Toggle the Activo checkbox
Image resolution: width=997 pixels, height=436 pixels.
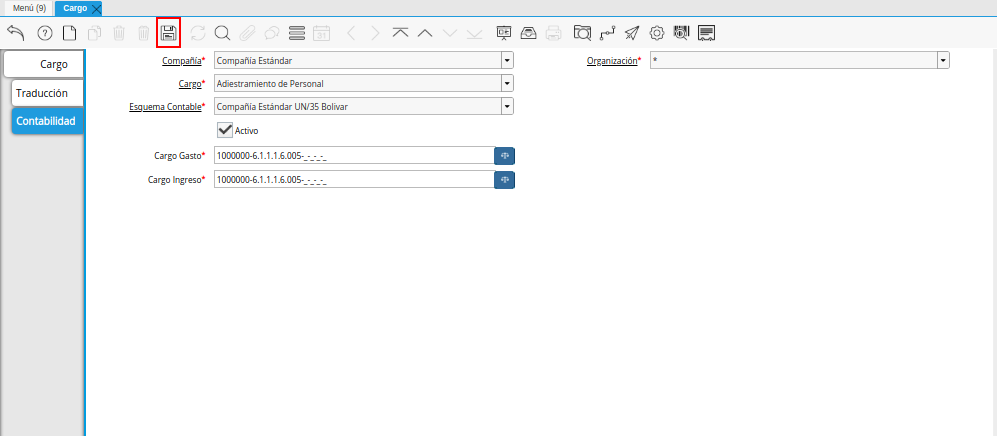coord(225,130)
